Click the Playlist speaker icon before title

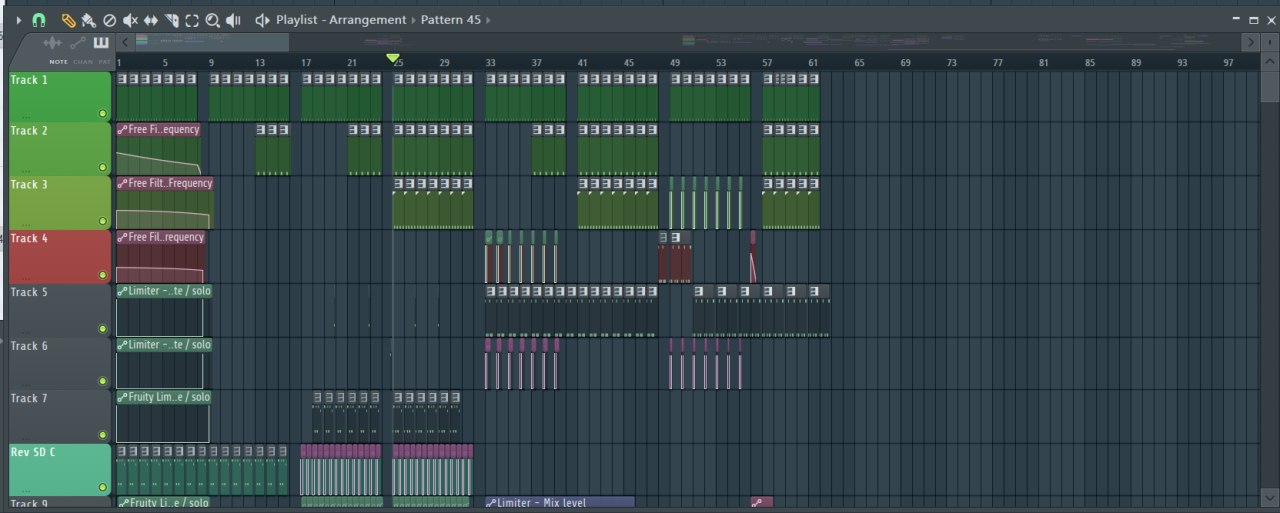pyautogui.click(x=263, y=20)
